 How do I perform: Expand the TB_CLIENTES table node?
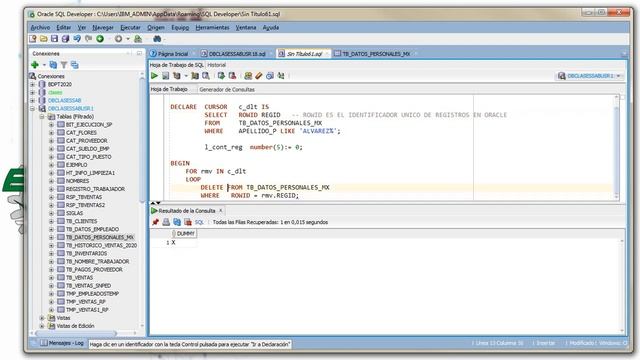[51, 221]
